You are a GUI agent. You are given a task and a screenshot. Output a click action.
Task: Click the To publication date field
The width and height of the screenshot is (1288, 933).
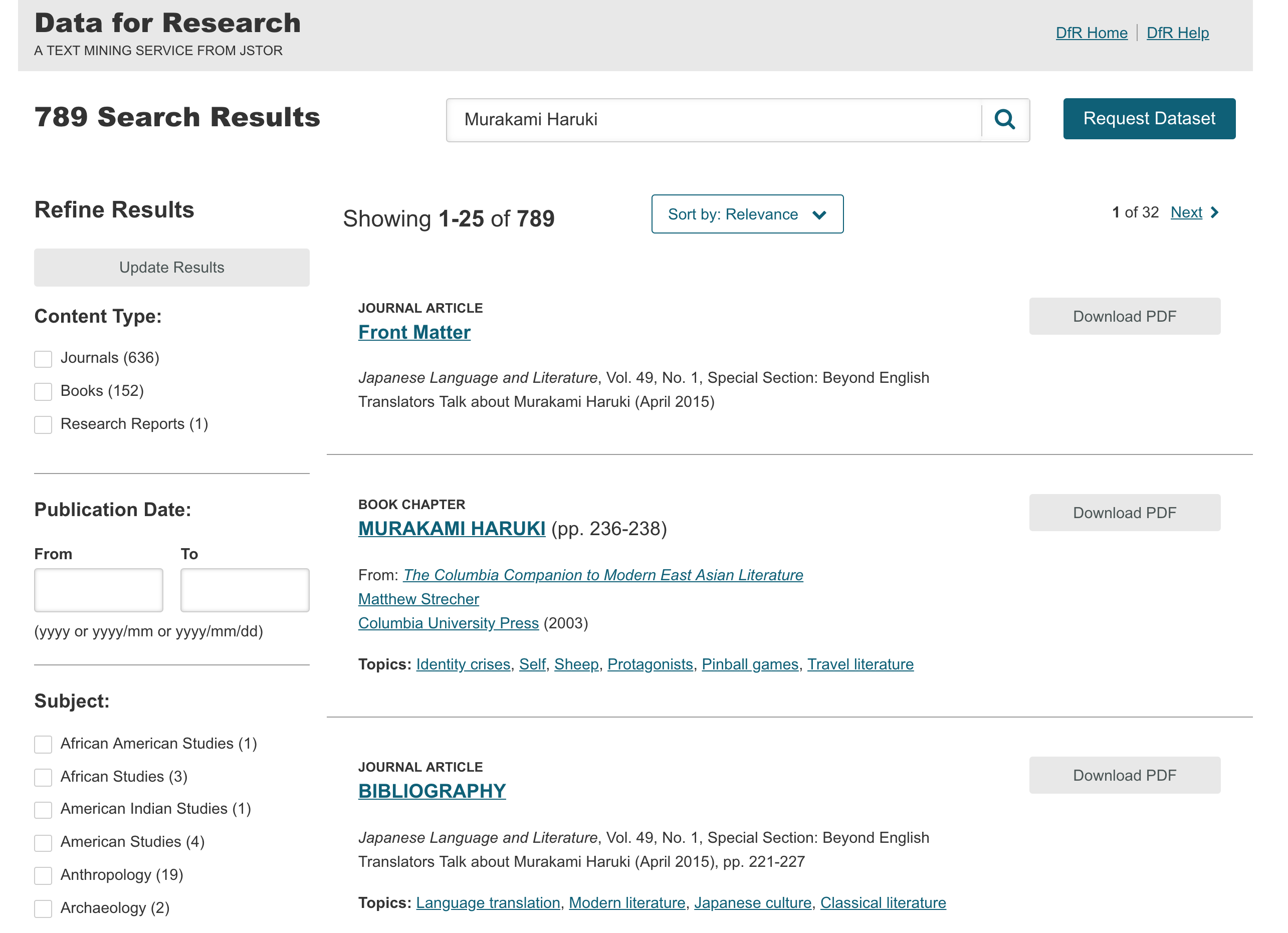coord(245,591)
